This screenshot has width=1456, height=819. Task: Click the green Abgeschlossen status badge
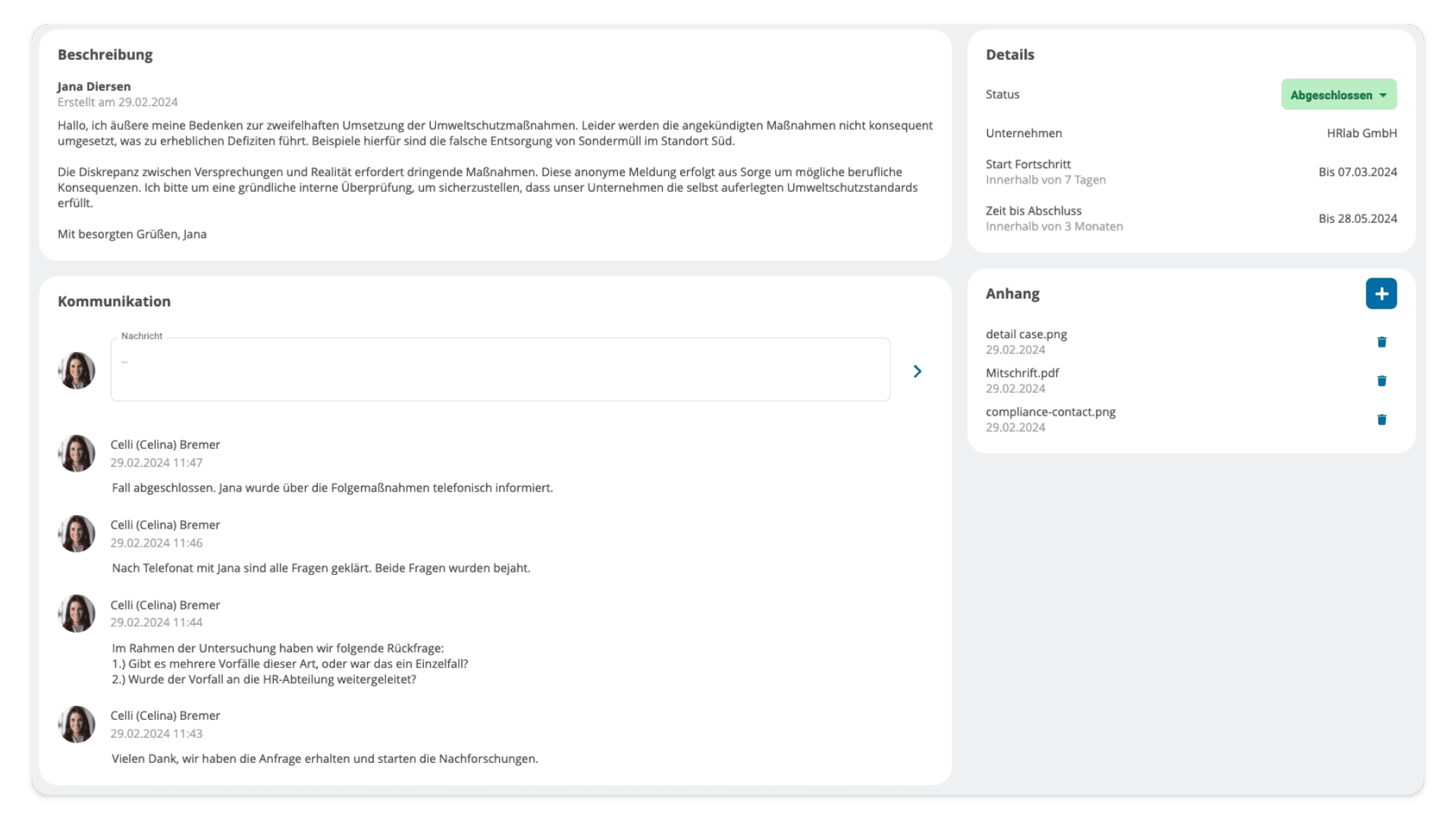pyautogui.click(x=1338, y=94)
